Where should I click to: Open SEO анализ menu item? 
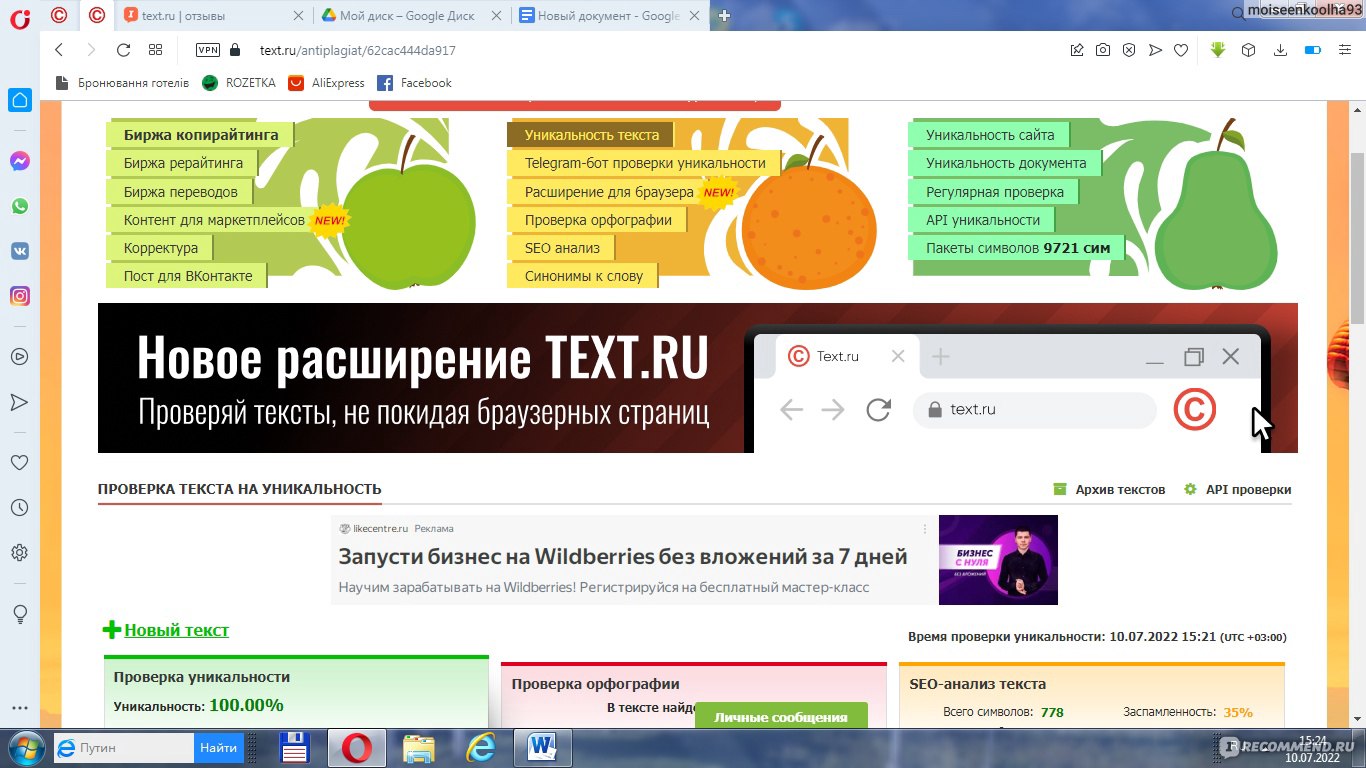561,248
